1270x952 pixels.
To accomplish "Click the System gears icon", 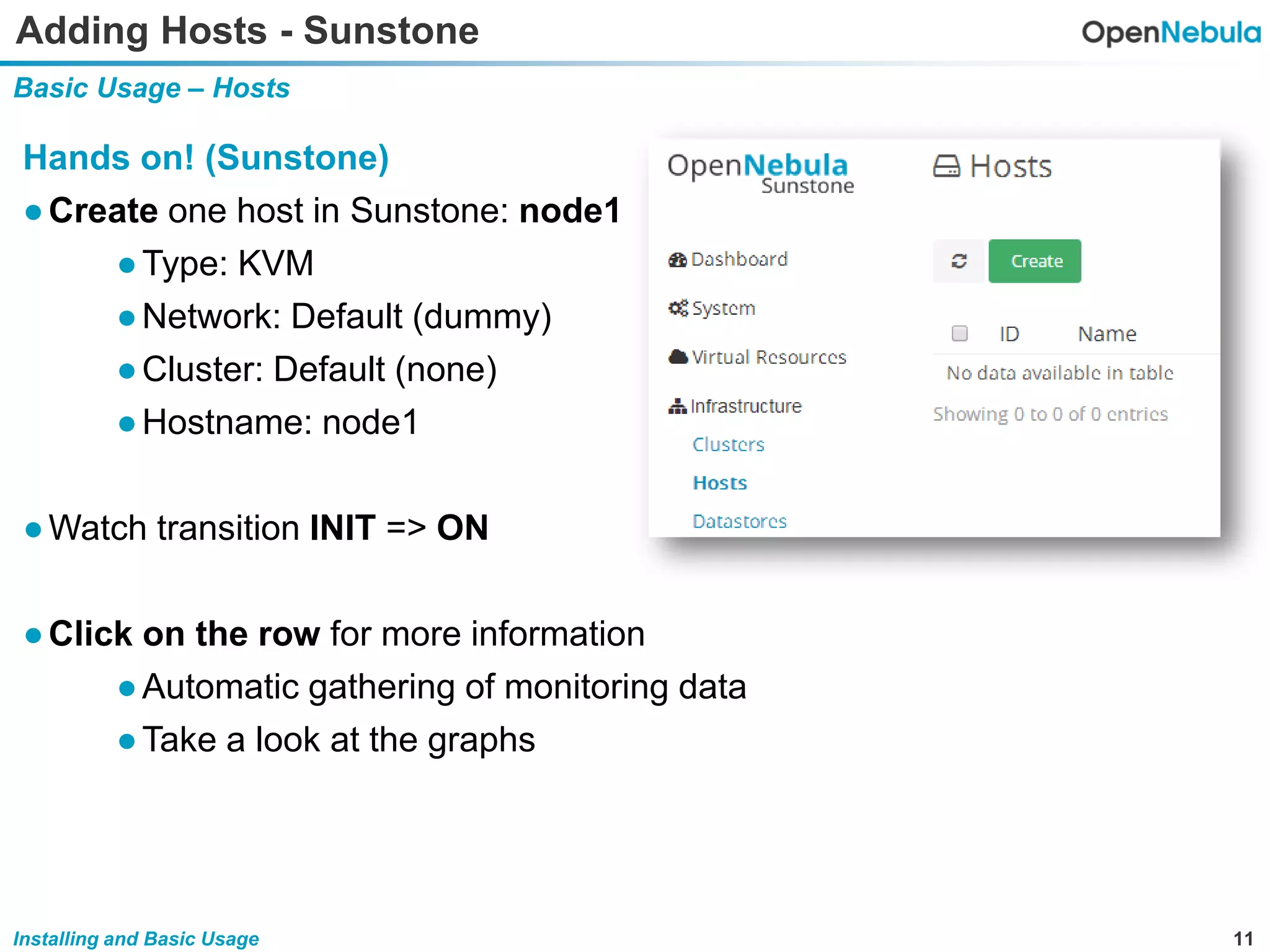I will 678,308.
